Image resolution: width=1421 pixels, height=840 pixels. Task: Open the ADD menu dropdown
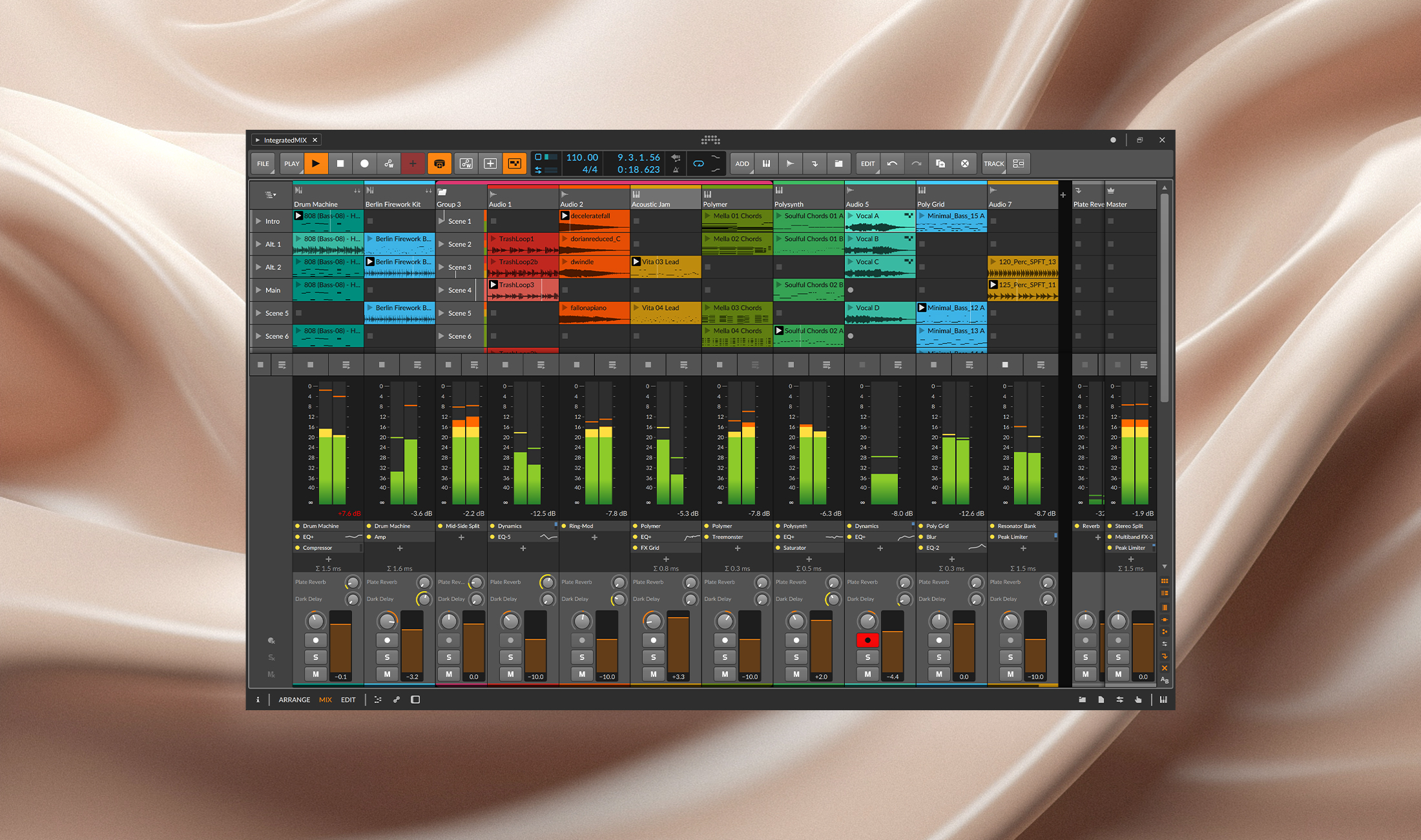coord(742,164)
